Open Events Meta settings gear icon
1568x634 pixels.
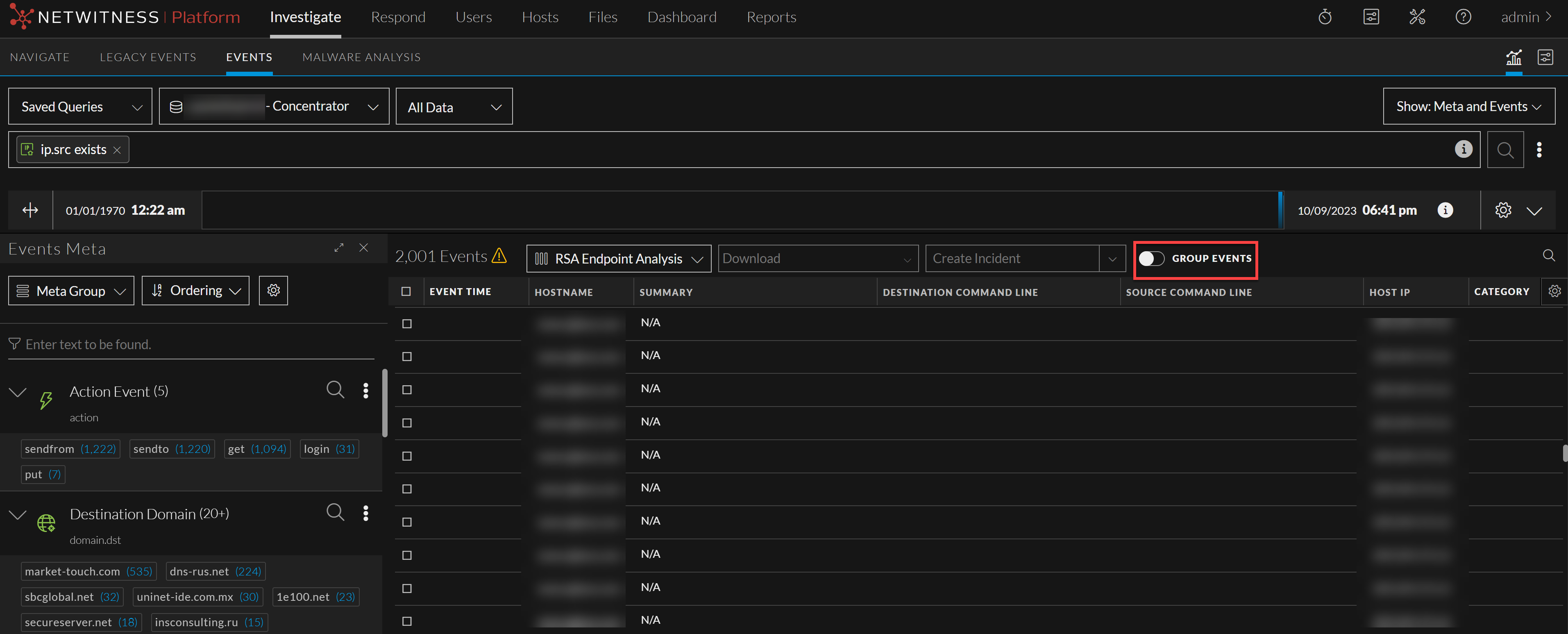pos(273,291)
